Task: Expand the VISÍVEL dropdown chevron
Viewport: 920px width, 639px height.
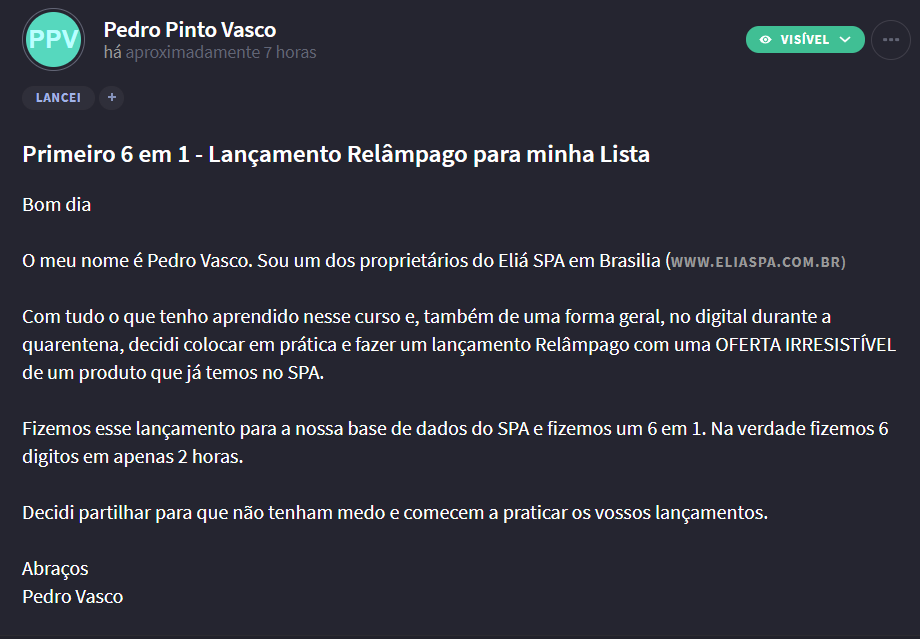Action: 845,40
